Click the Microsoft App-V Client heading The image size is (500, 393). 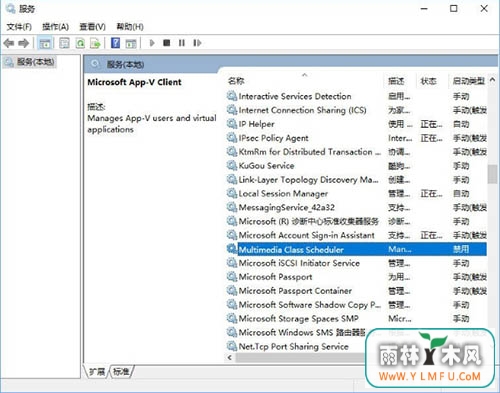[x=134, y=82]
